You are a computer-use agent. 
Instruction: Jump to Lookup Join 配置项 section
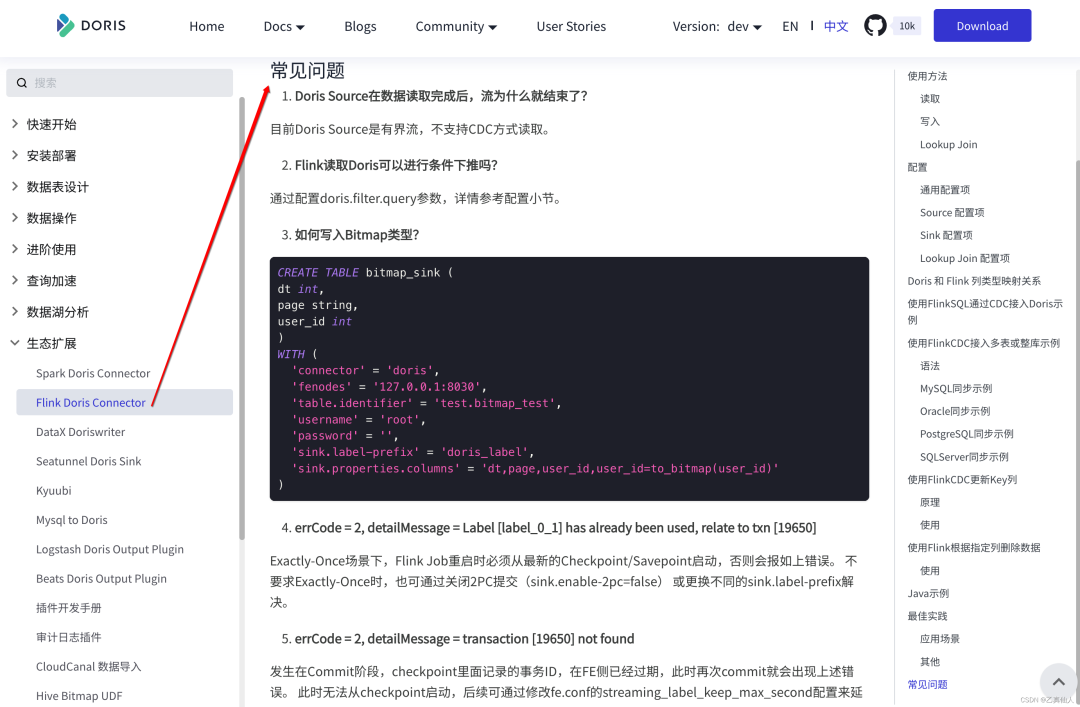click(x=965, y=258)
